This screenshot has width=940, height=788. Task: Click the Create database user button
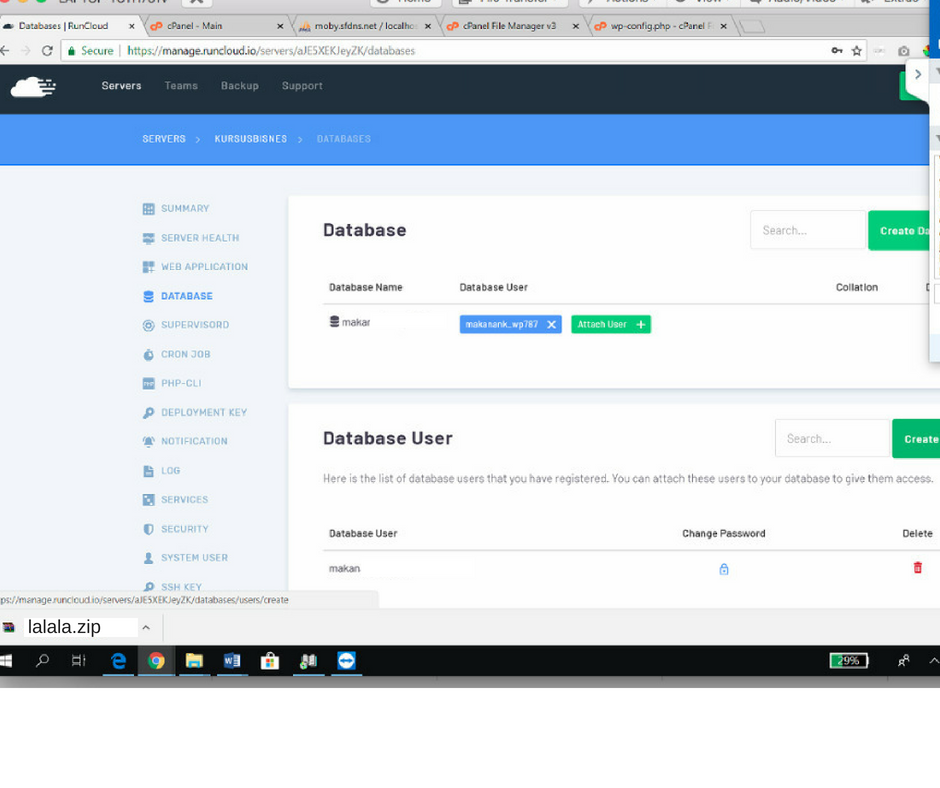tap(916, 438)
